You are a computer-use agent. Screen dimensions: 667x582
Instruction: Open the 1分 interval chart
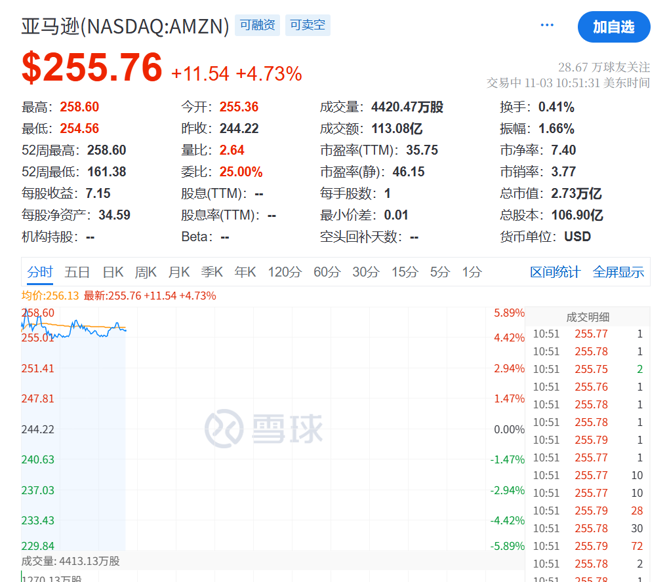[472, 272]
